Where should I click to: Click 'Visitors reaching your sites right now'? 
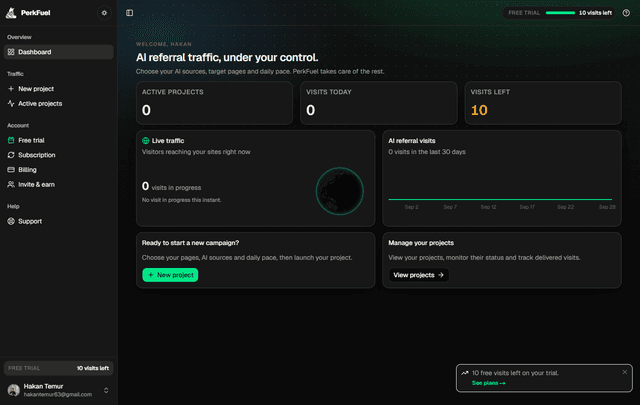tap(196, 152)
